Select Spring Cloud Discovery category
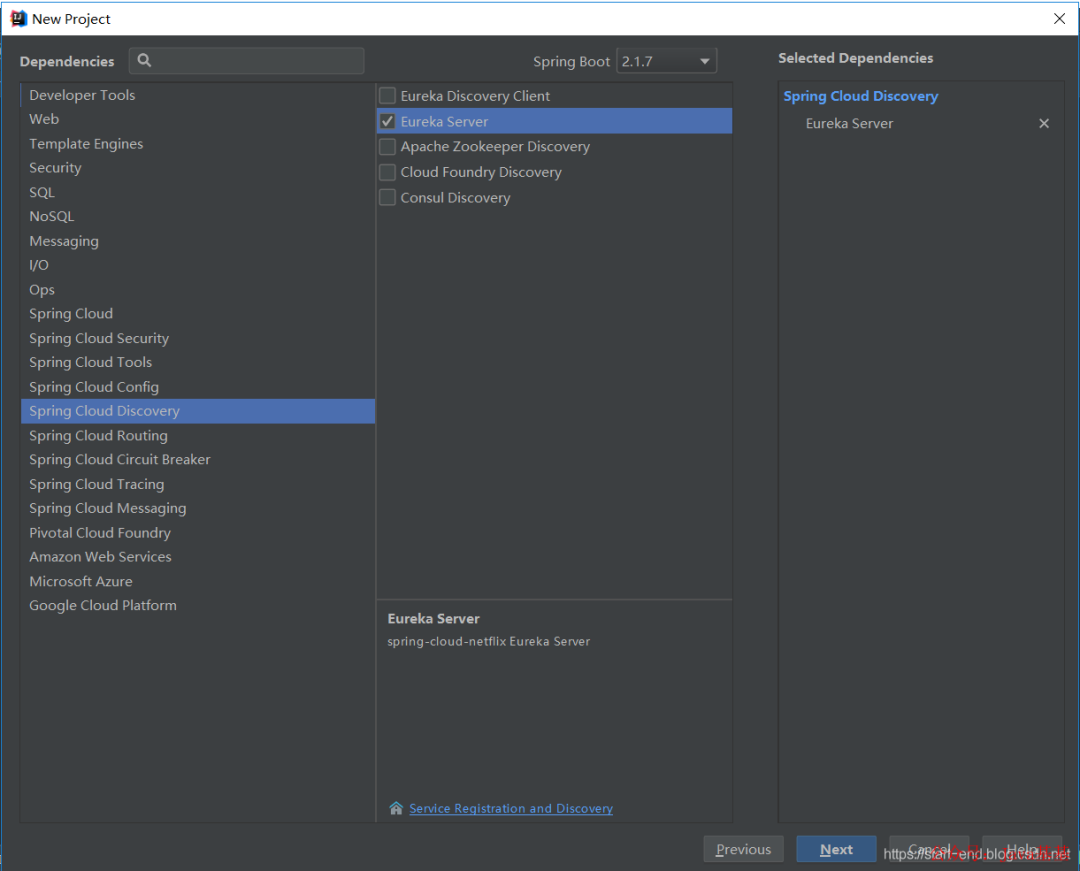Screen dimensions: 1080x871 coord(198,411)
